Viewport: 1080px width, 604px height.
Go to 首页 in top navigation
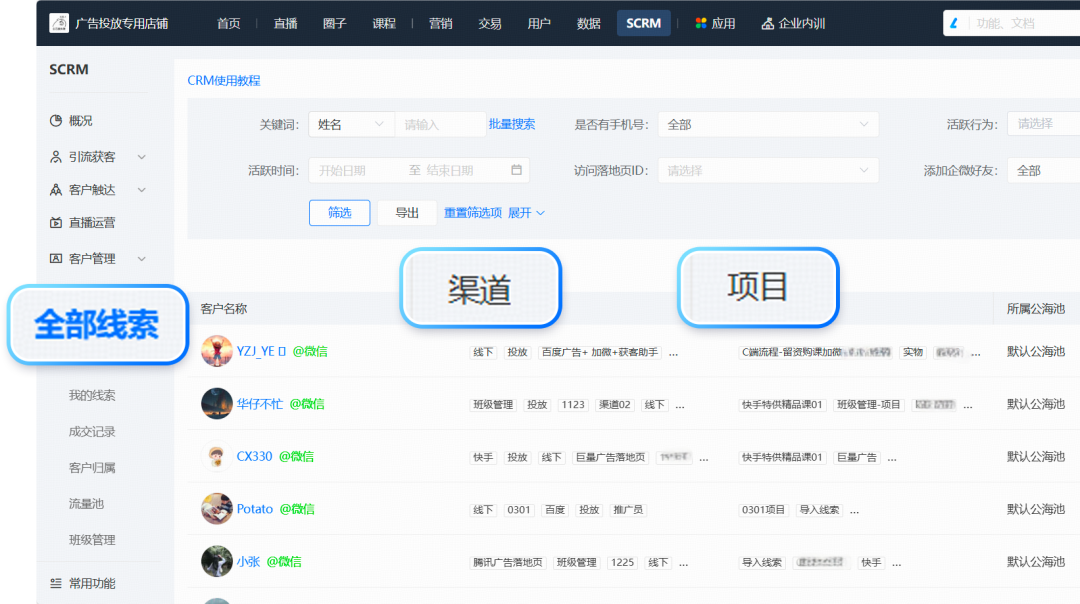(x=229, y=23)
